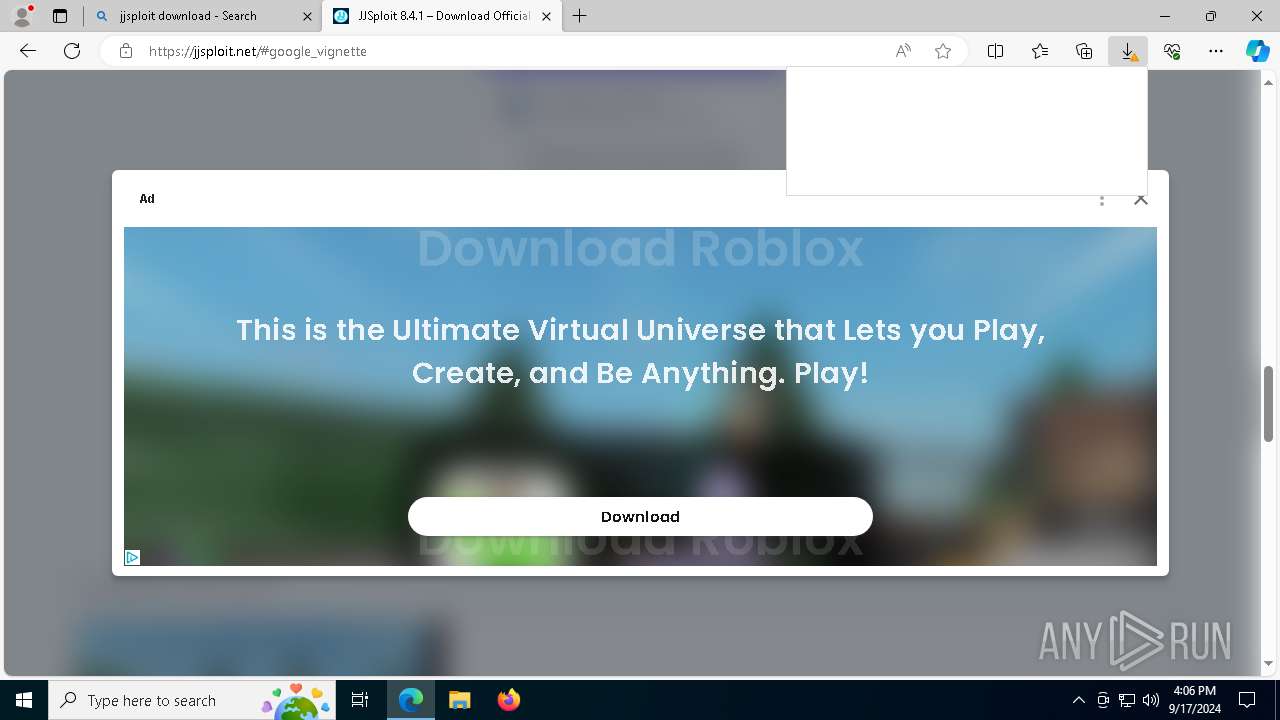This screenshot has height=720, width=1280.
Task: Click the ad headline text
Action: (640, 351)
